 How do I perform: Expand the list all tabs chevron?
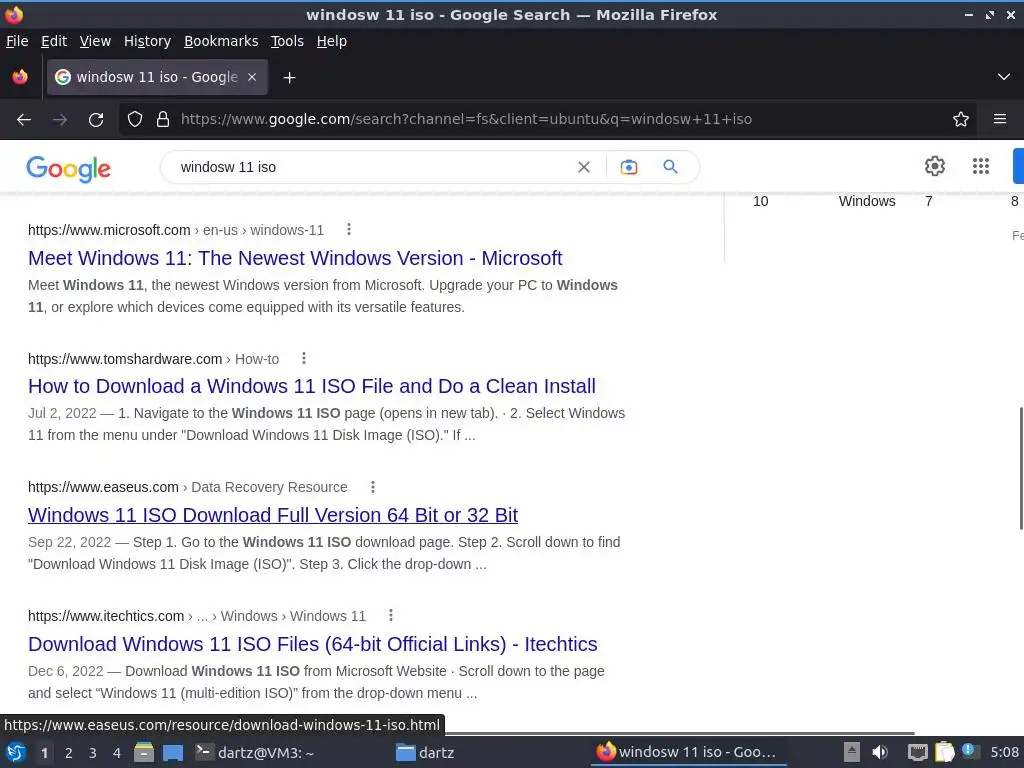pyautogui.click(x=1004, y=77)
